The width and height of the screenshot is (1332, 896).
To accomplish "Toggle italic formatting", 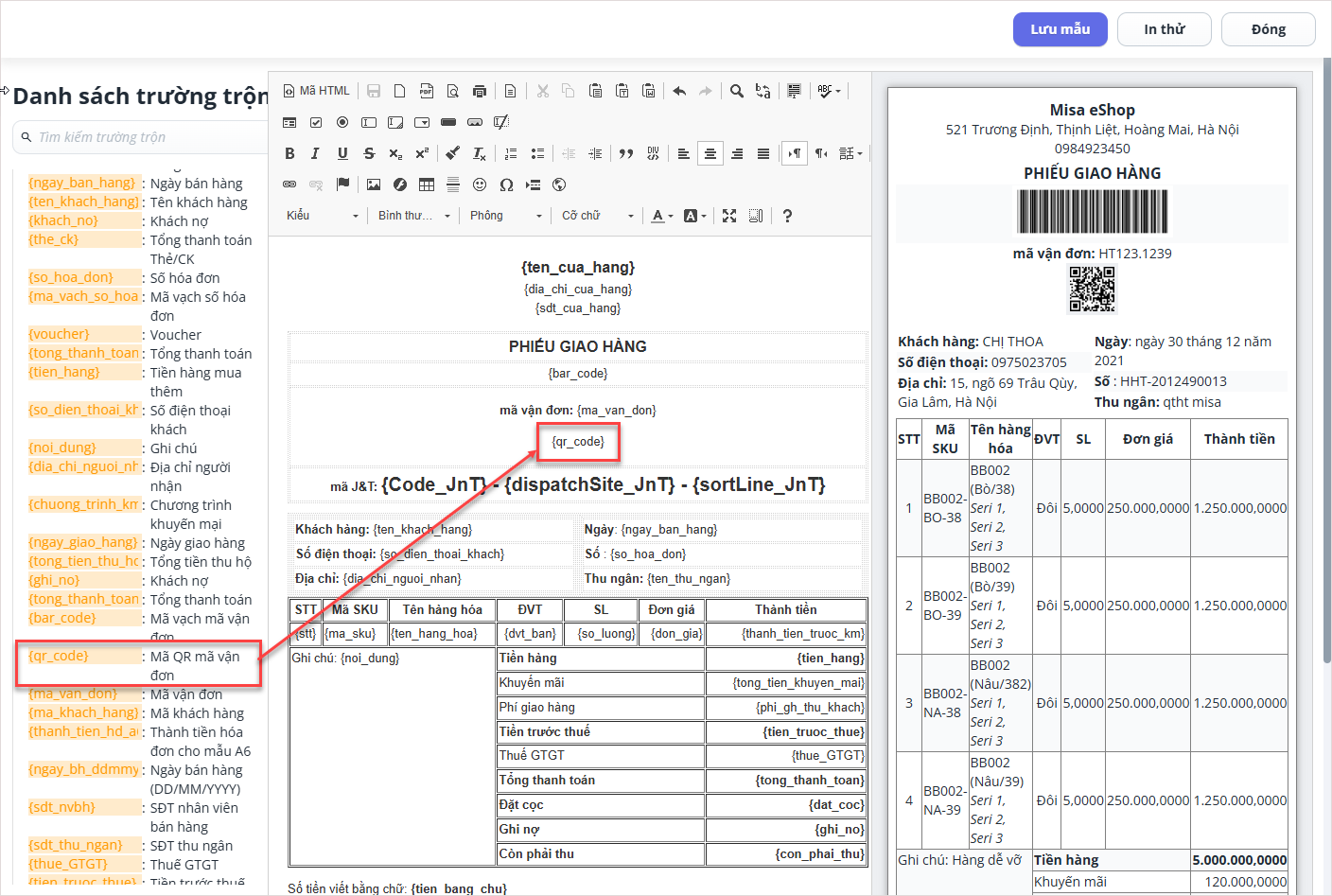I will [x=315, y=153].
